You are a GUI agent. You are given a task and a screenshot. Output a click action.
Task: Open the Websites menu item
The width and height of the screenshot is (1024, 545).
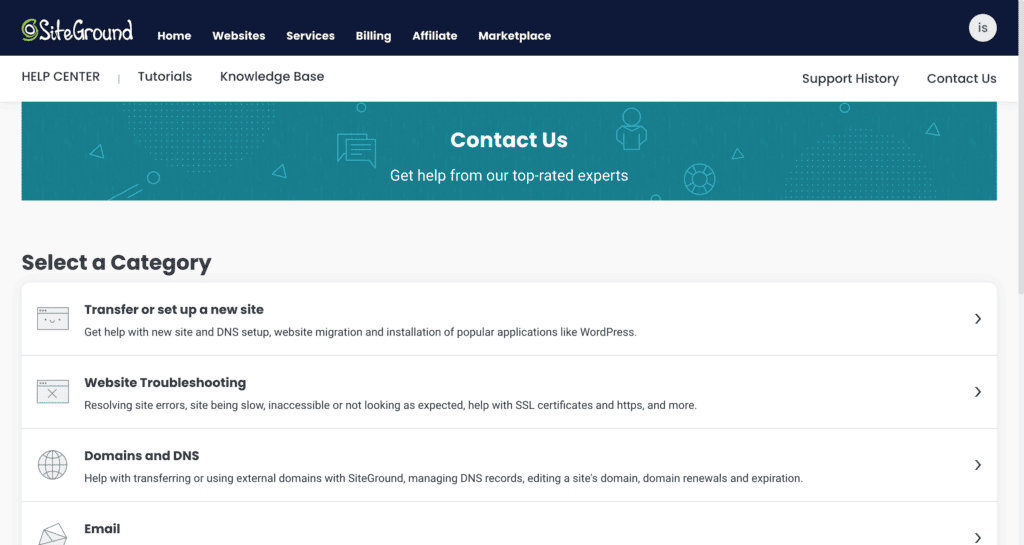[x=238, y=36]
